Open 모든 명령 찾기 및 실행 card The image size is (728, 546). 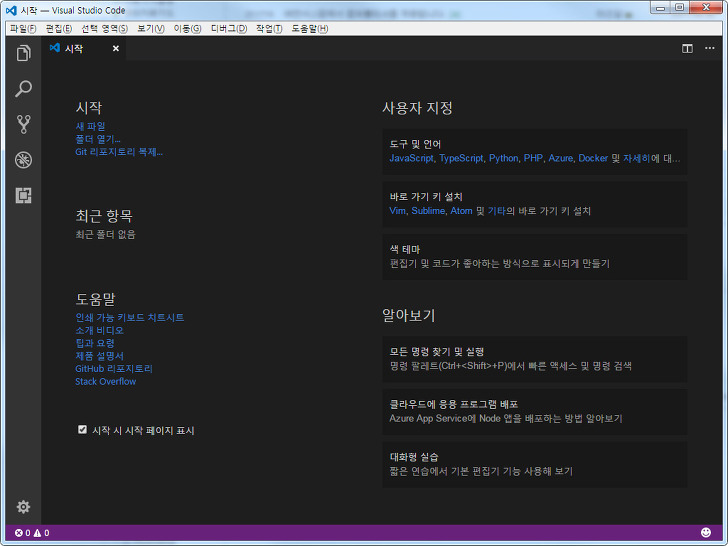pos(535,359)
